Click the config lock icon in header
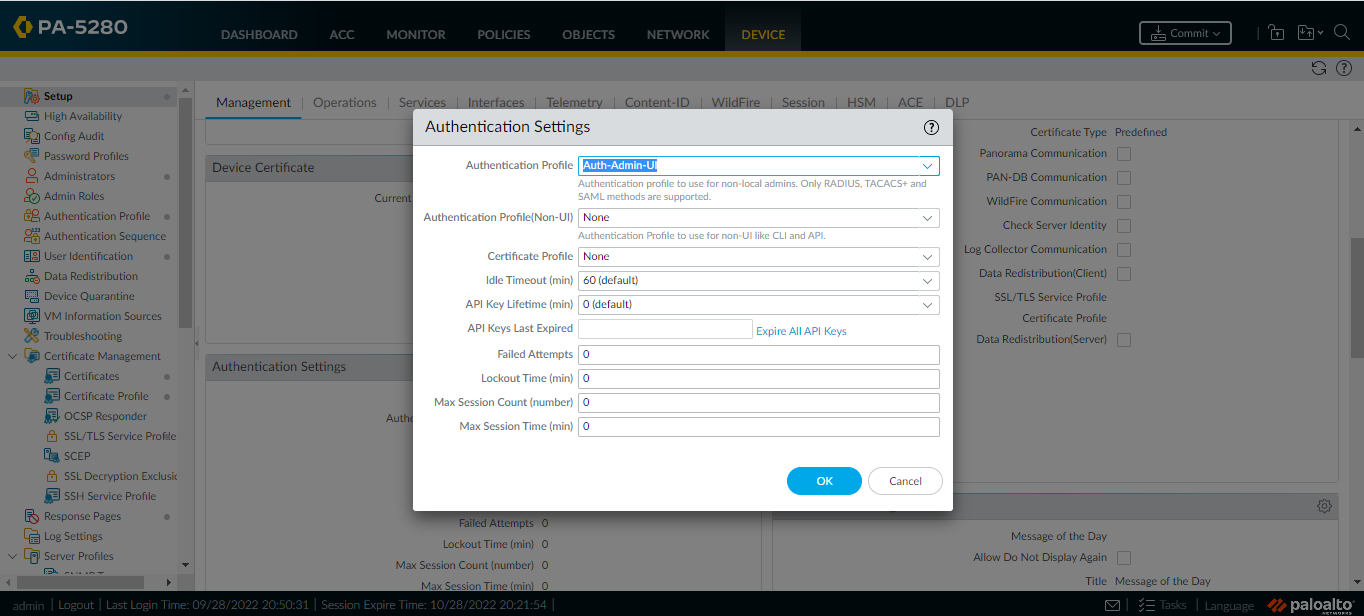Viewport: 1364px width, 616px height. (1276, 33)
